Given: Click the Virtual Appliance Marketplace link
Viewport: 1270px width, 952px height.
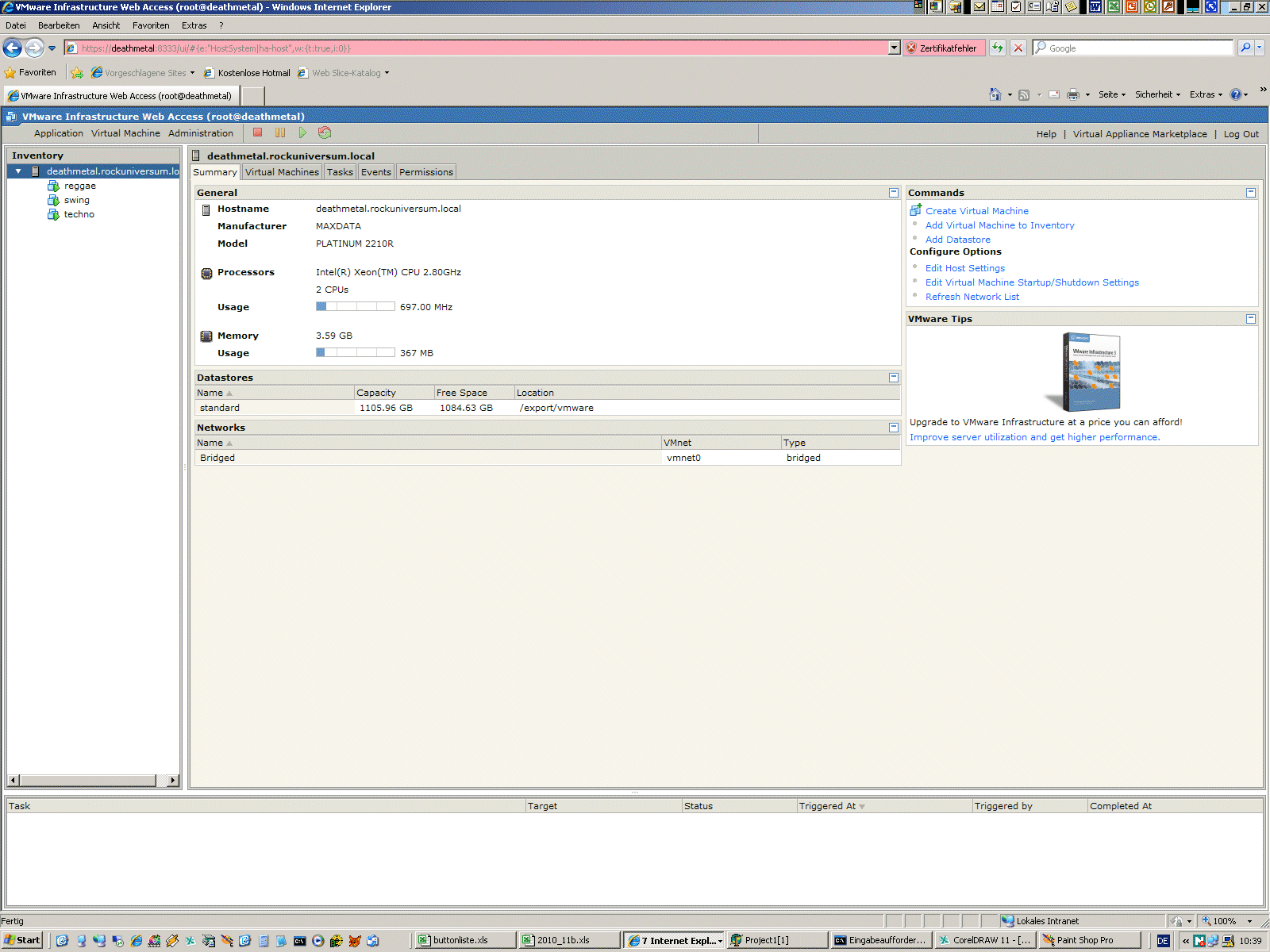Looking at the screenshot, I should click(x=1140, y=134).
